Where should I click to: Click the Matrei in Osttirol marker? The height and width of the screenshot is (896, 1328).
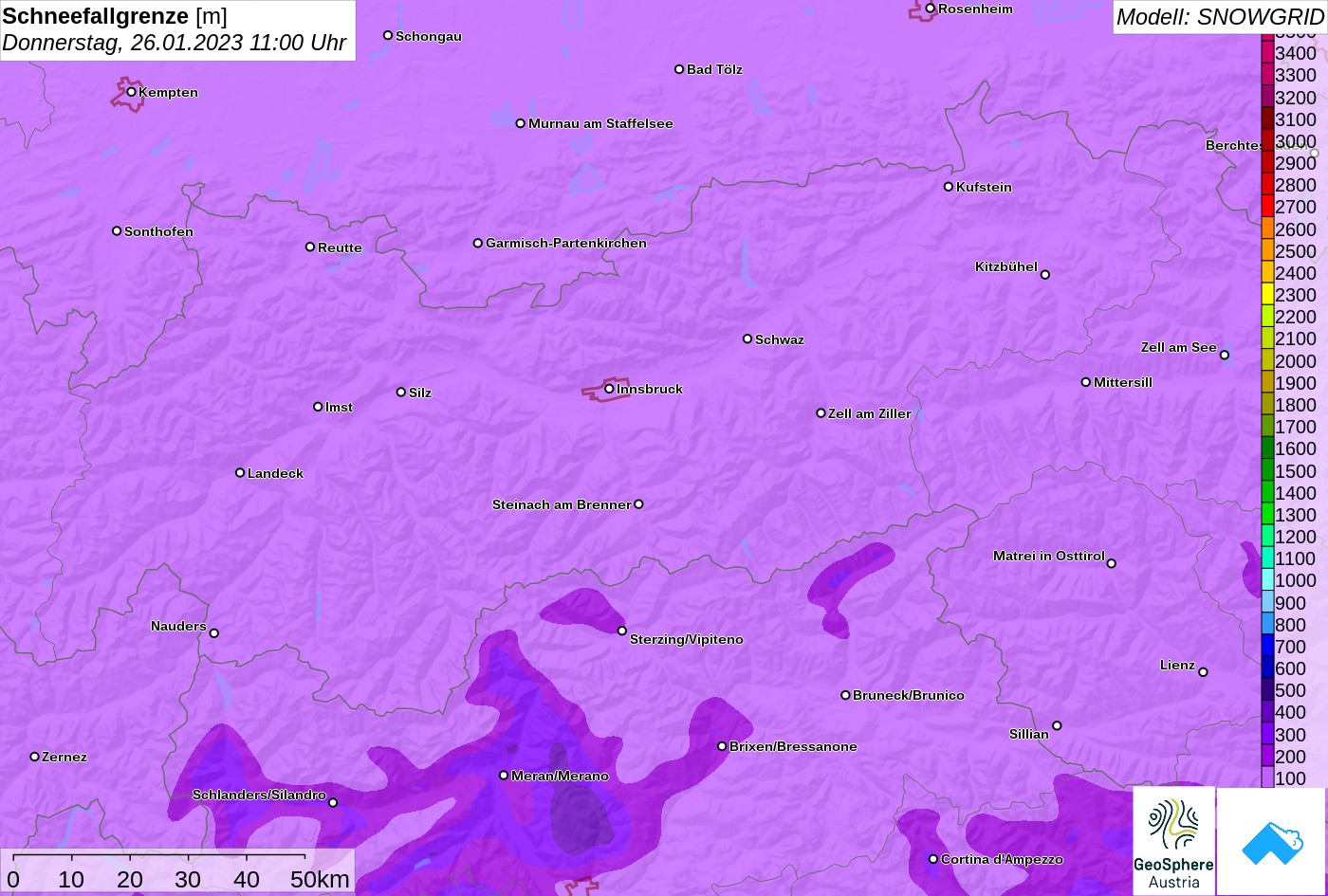click(1112, 563)
